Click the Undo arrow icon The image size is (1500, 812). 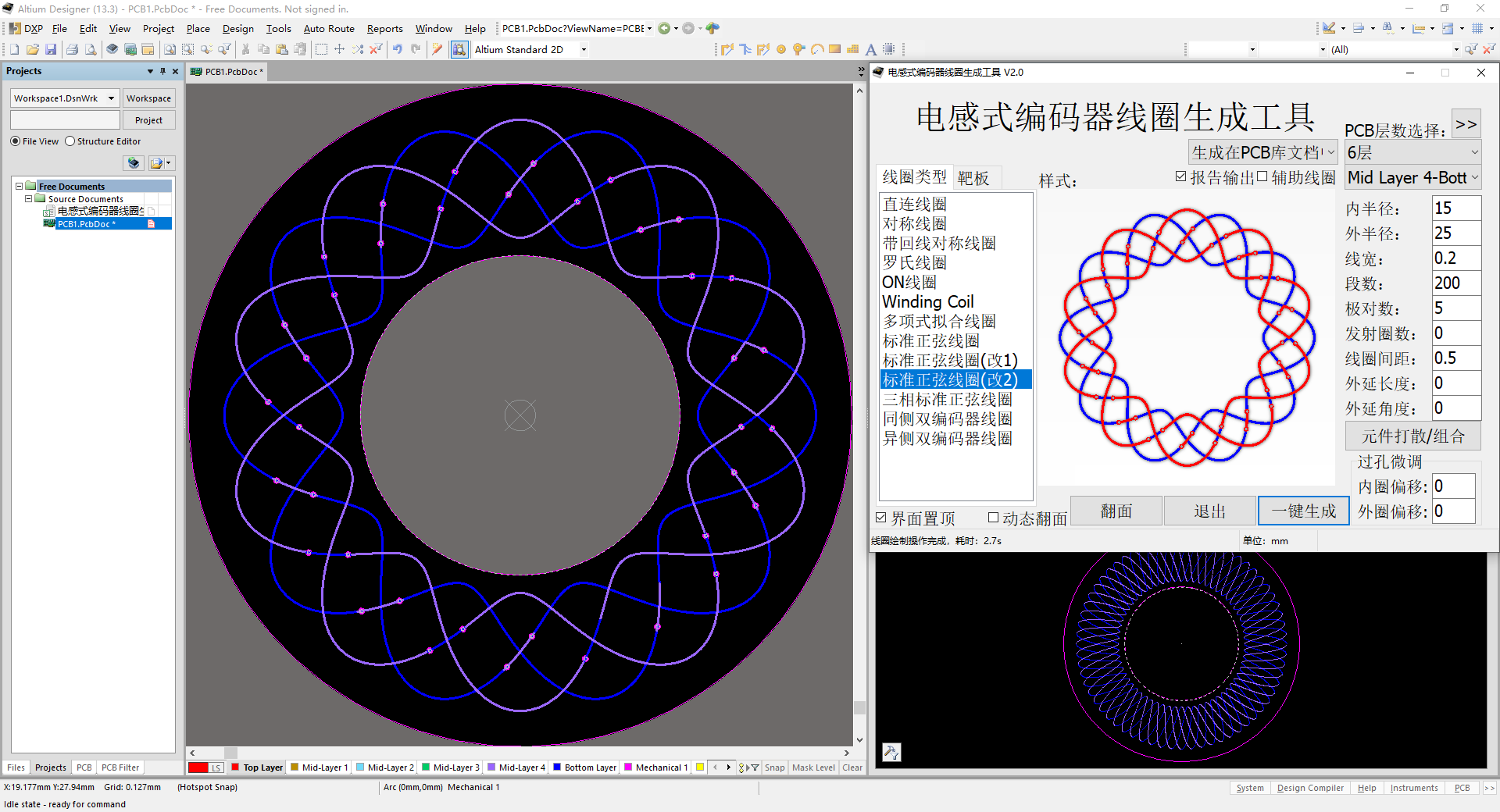coord(398,49)
